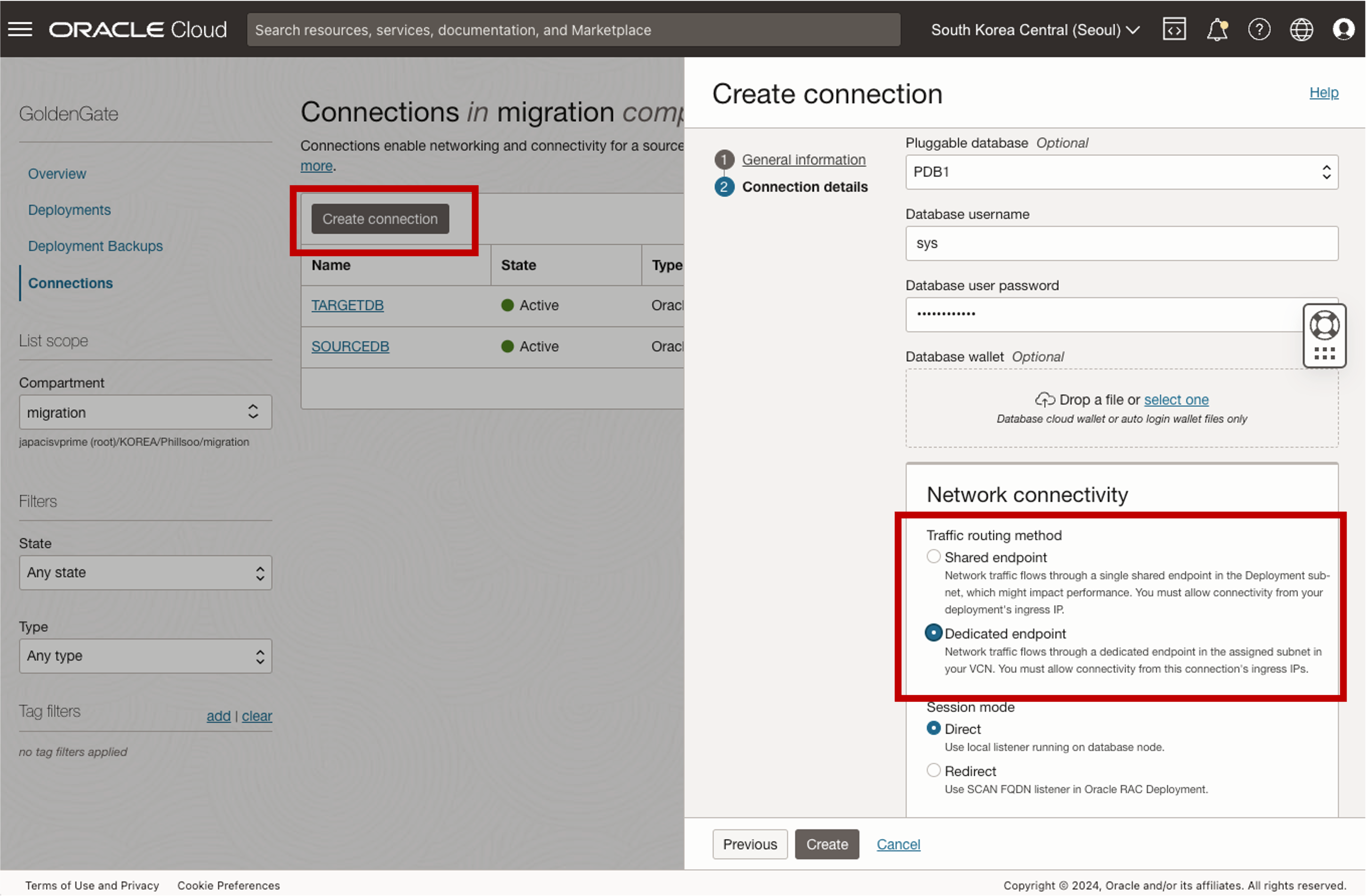Open the user profile avatar icon
Screen dimensions: 1367x896
(x=1343, y=29)
